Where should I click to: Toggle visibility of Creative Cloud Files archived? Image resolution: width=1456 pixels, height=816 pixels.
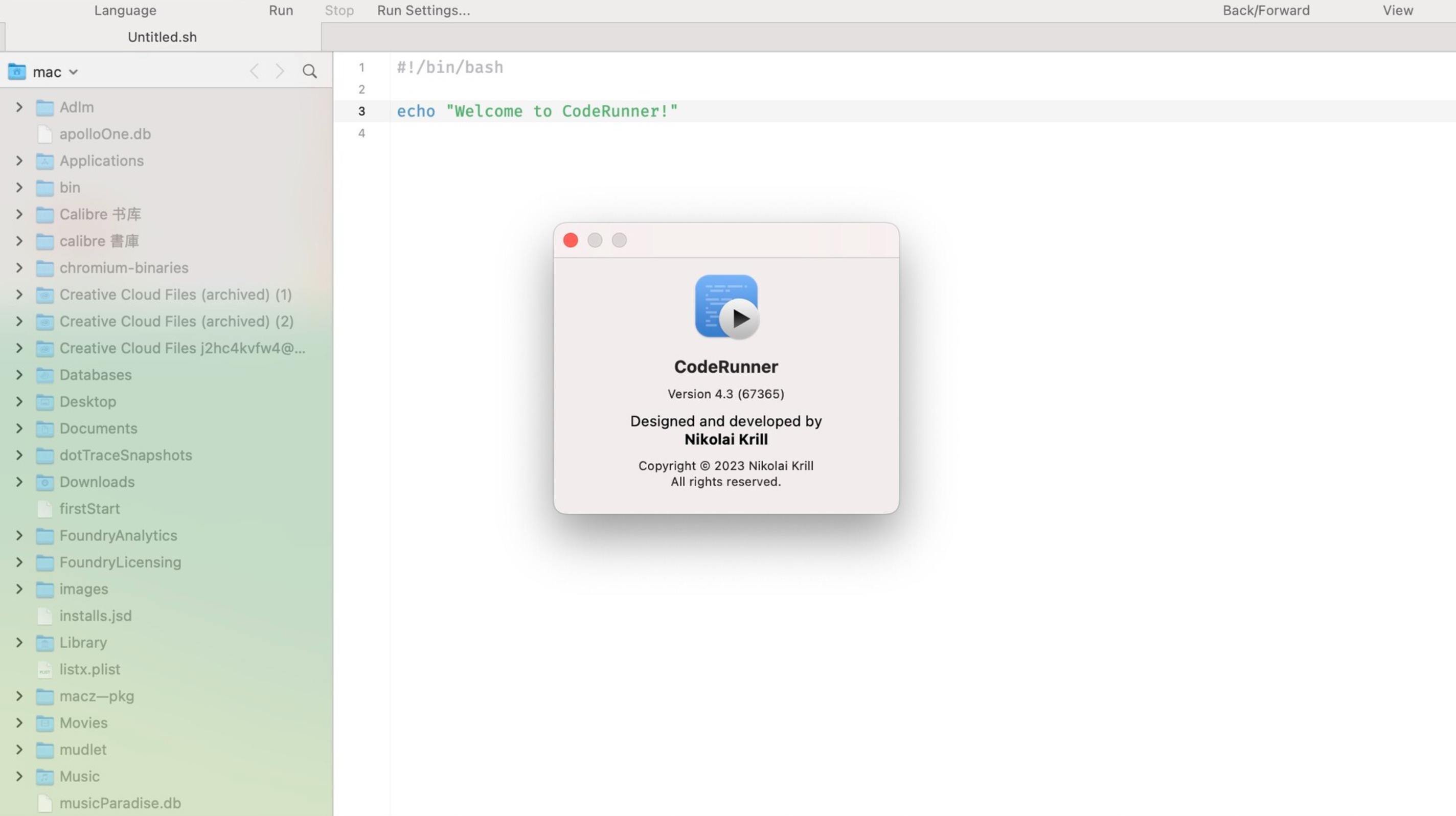coord(18,294)
